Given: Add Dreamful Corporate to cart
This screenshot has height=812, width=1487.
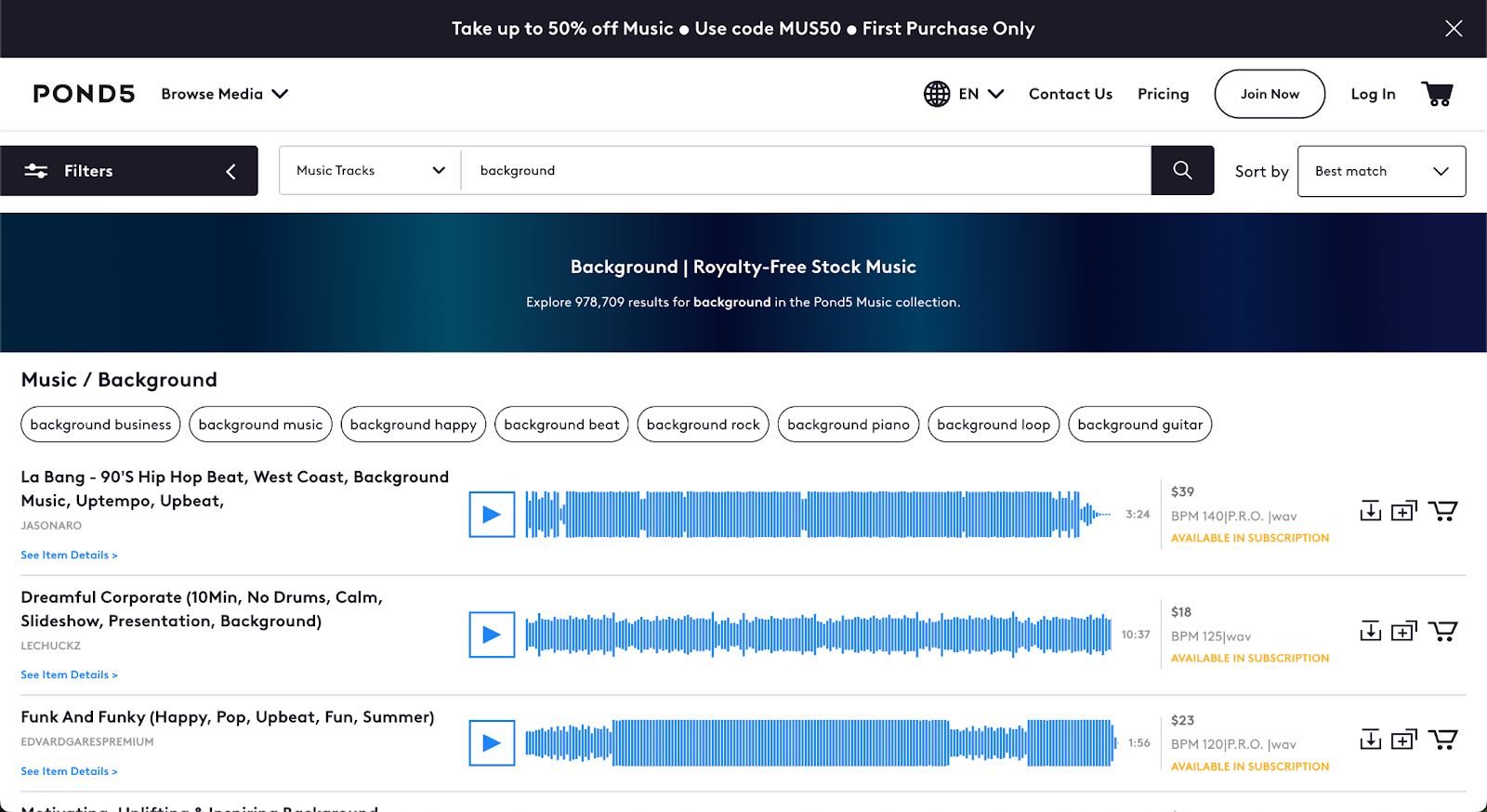Looking at the screenshot, I should coord(1443,631).
